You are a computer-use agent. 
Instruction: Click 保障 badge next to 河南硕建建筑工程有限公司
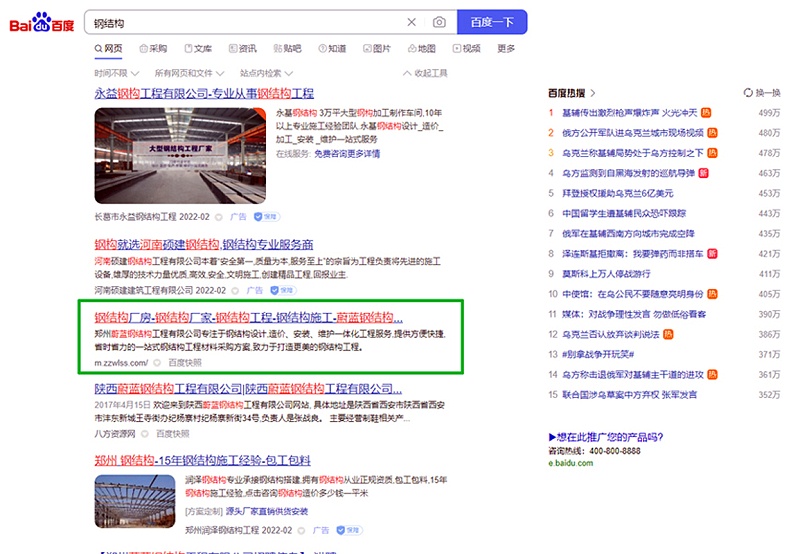click(x=283, y=290)
